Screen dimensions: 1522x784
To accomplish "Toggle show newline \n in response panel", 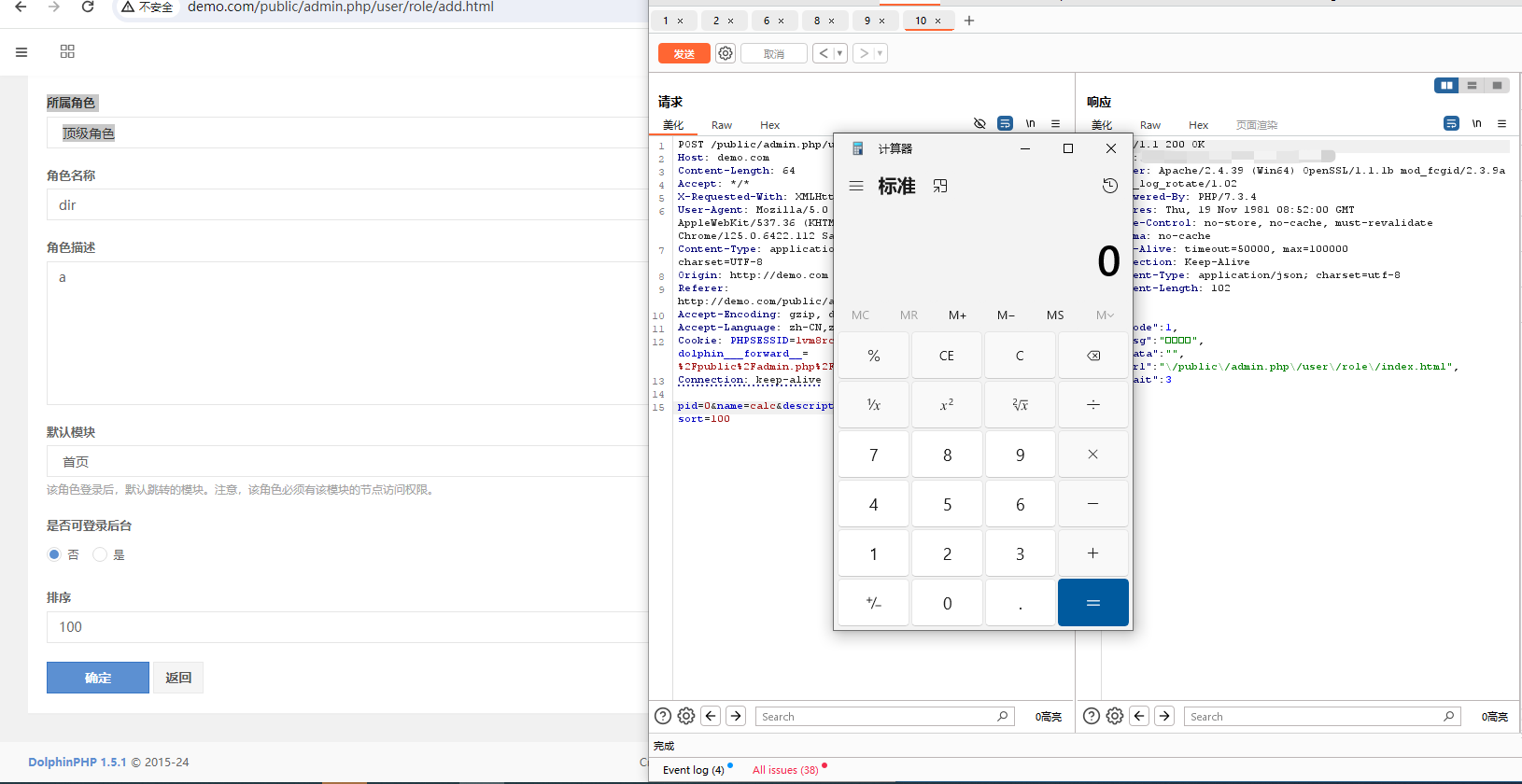I will click(1477, 123).
